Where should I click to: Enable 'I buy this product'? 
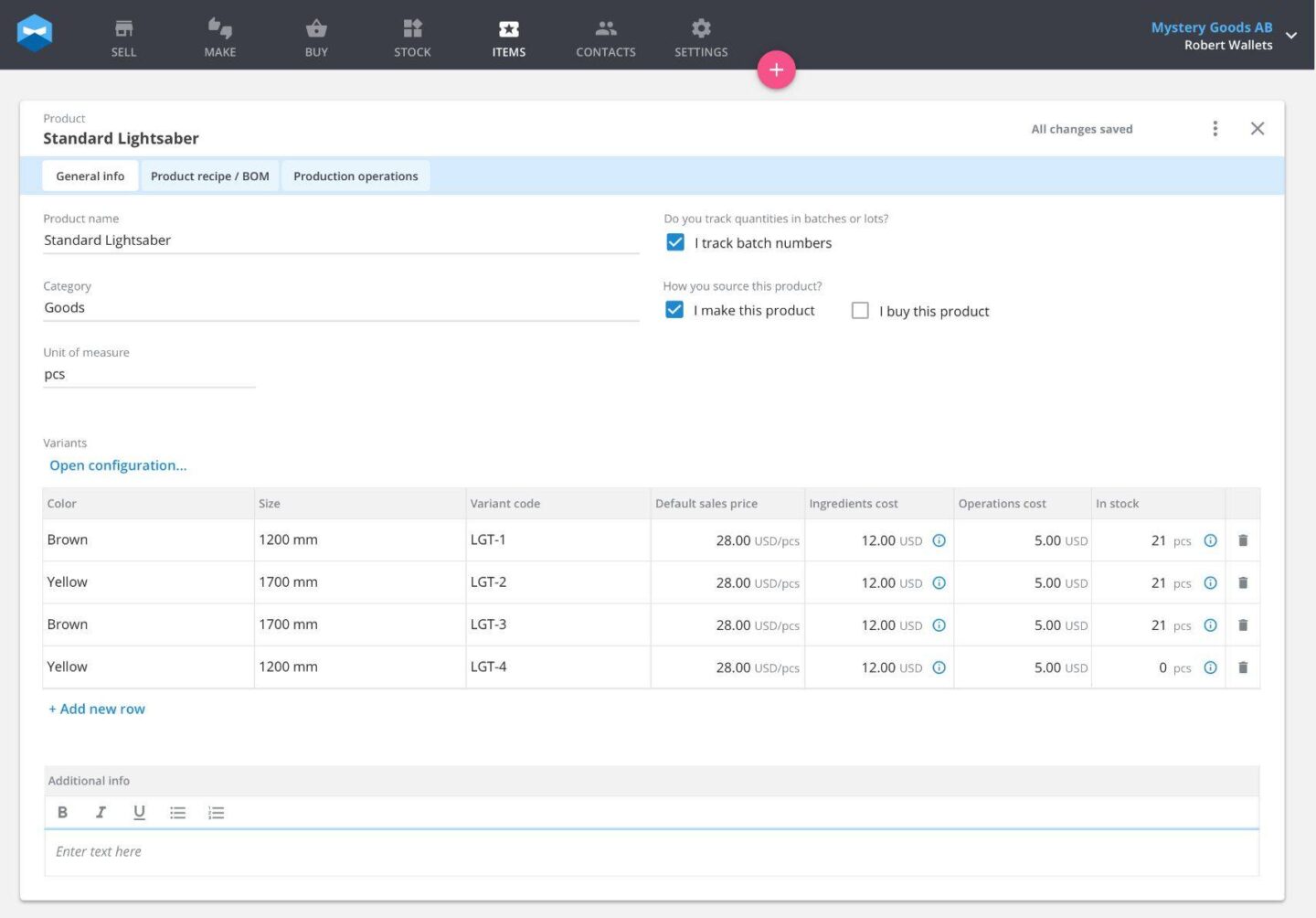pos(859,310)
